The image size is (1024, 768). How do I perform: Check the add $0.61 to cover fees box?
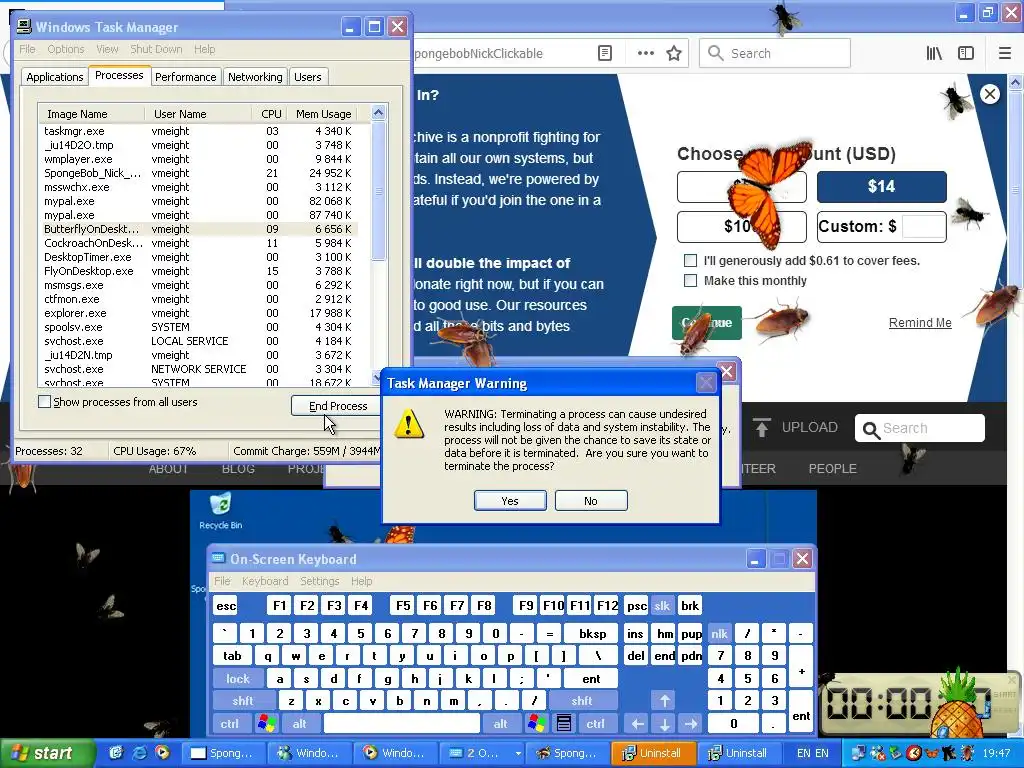pos(690,261)
